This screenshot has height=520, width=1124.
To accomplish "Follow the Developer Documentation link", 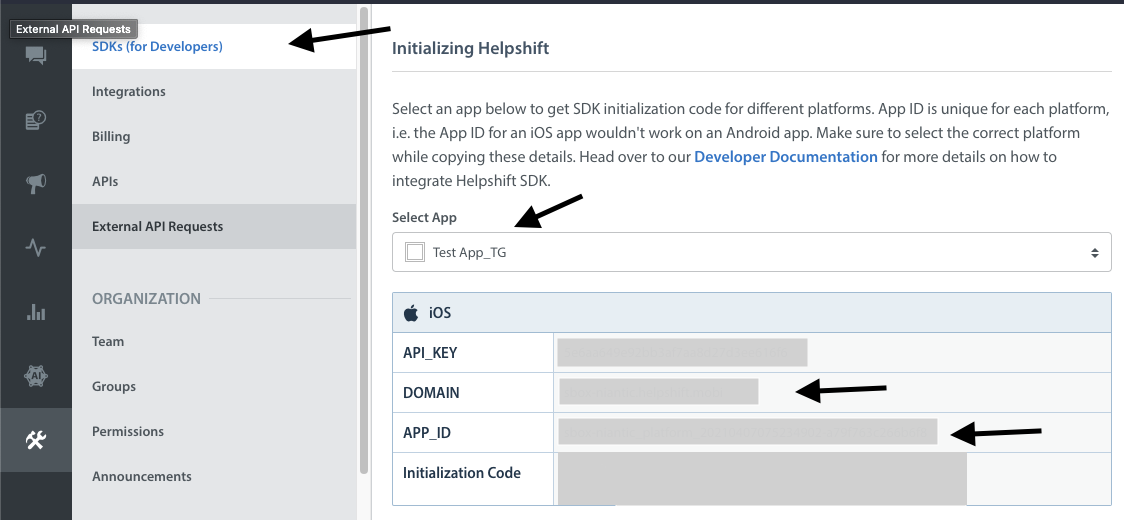I will pos(785,157).
